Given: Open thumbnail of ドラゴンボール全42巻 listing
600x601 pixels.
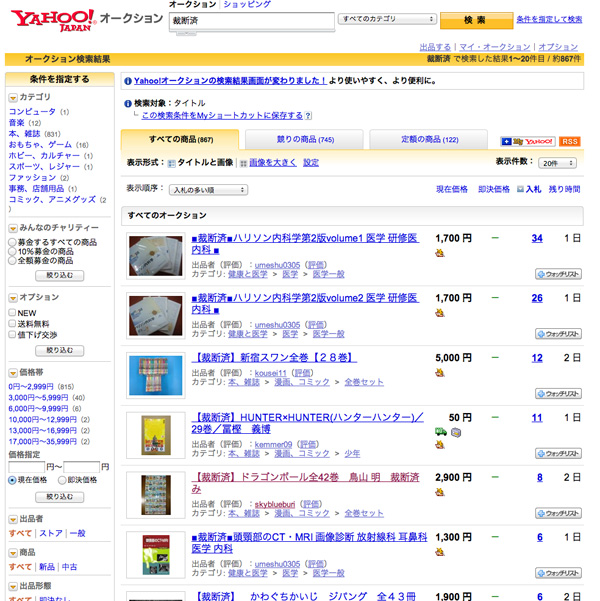Looking at the screenshot, I should click(x=156, y=495).
